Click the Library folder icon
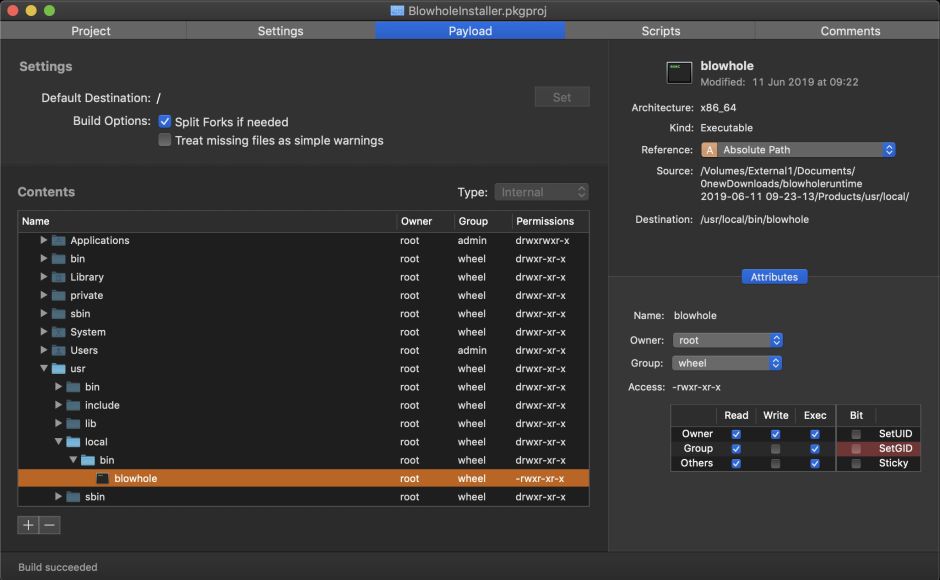The image size is (940, 580). pyautogui.click(x=59, y=277)
